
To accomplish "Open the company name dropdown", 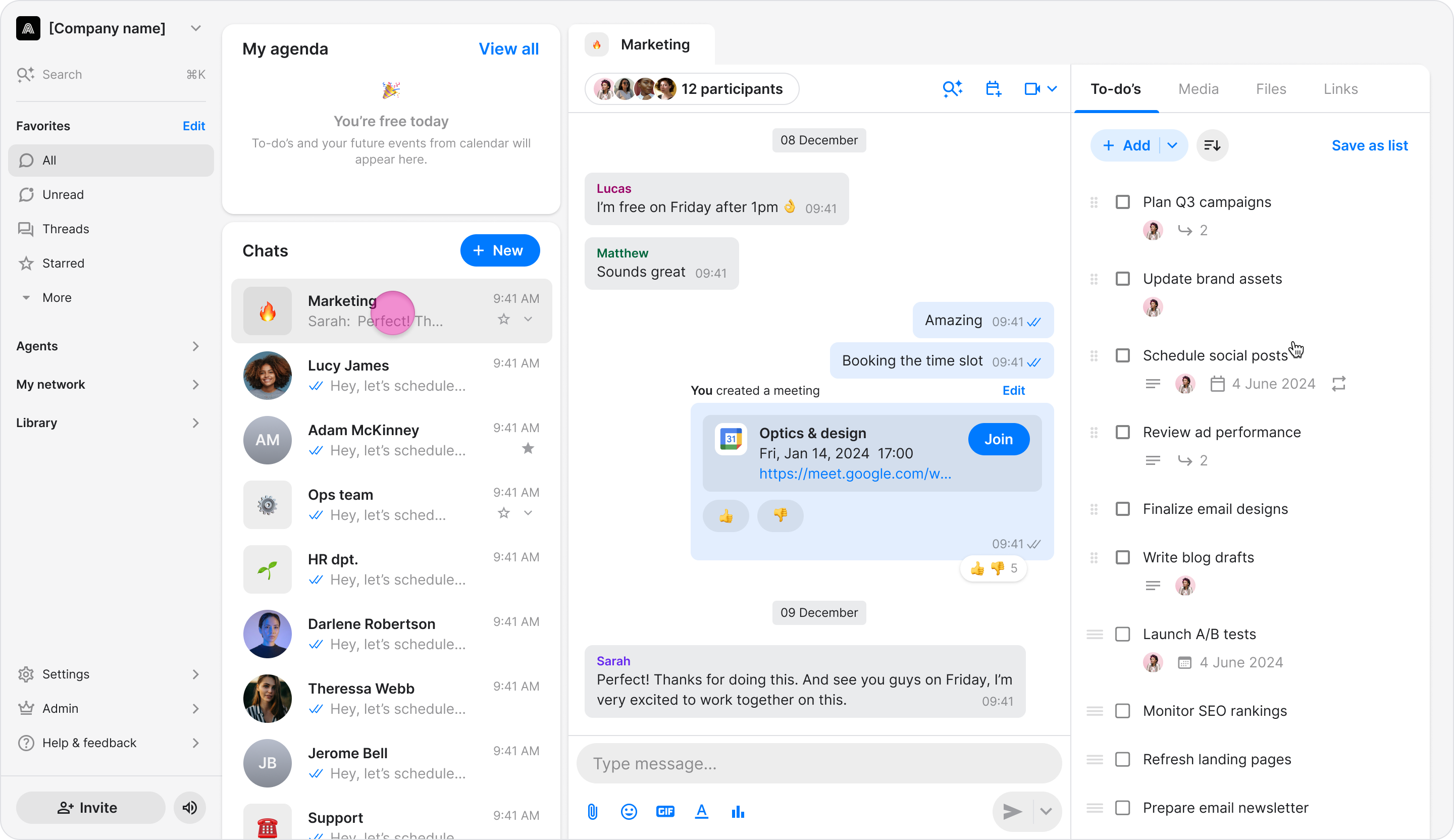I will click(195, 28).
